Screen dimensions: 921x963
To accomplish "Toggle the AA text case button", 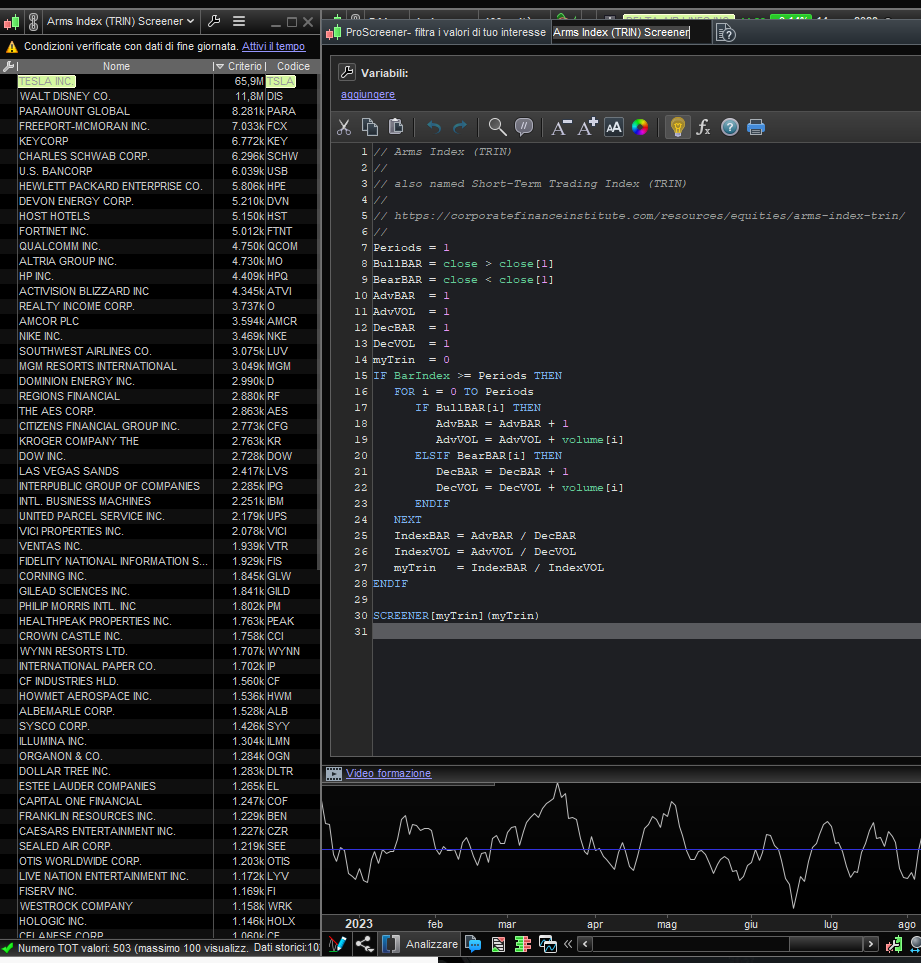I will tap(614, 127).
